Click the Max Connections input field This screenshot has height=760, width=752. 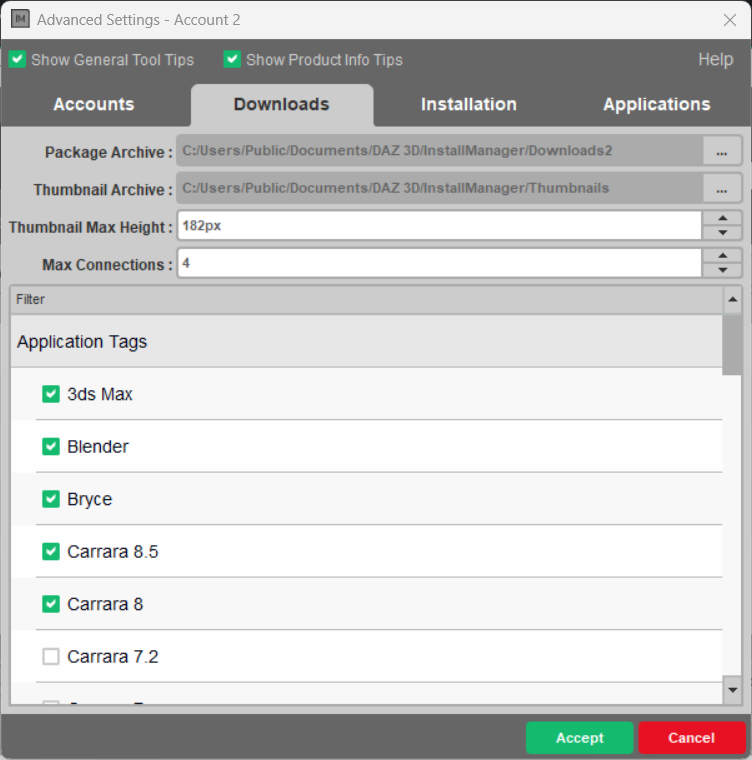point(440,264)
